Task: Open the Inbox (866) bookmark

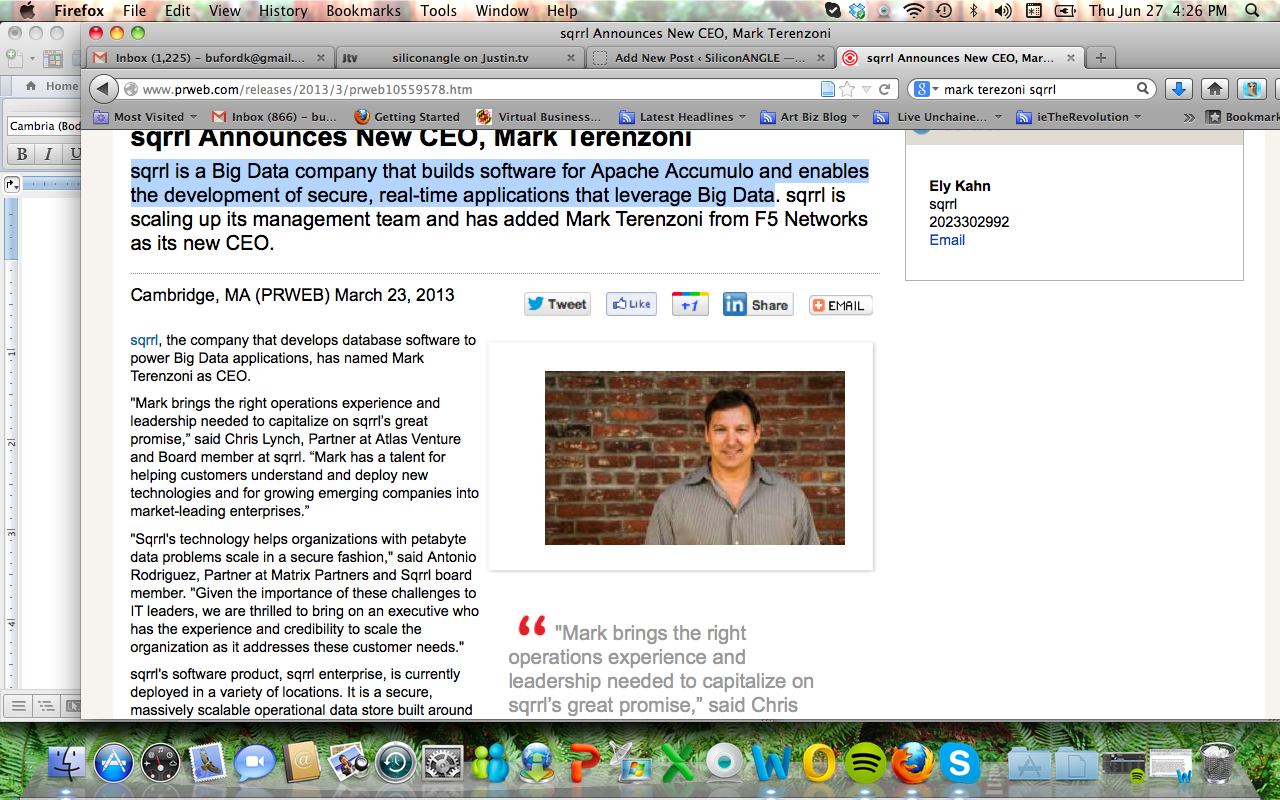Action: (x=275, y=117)
